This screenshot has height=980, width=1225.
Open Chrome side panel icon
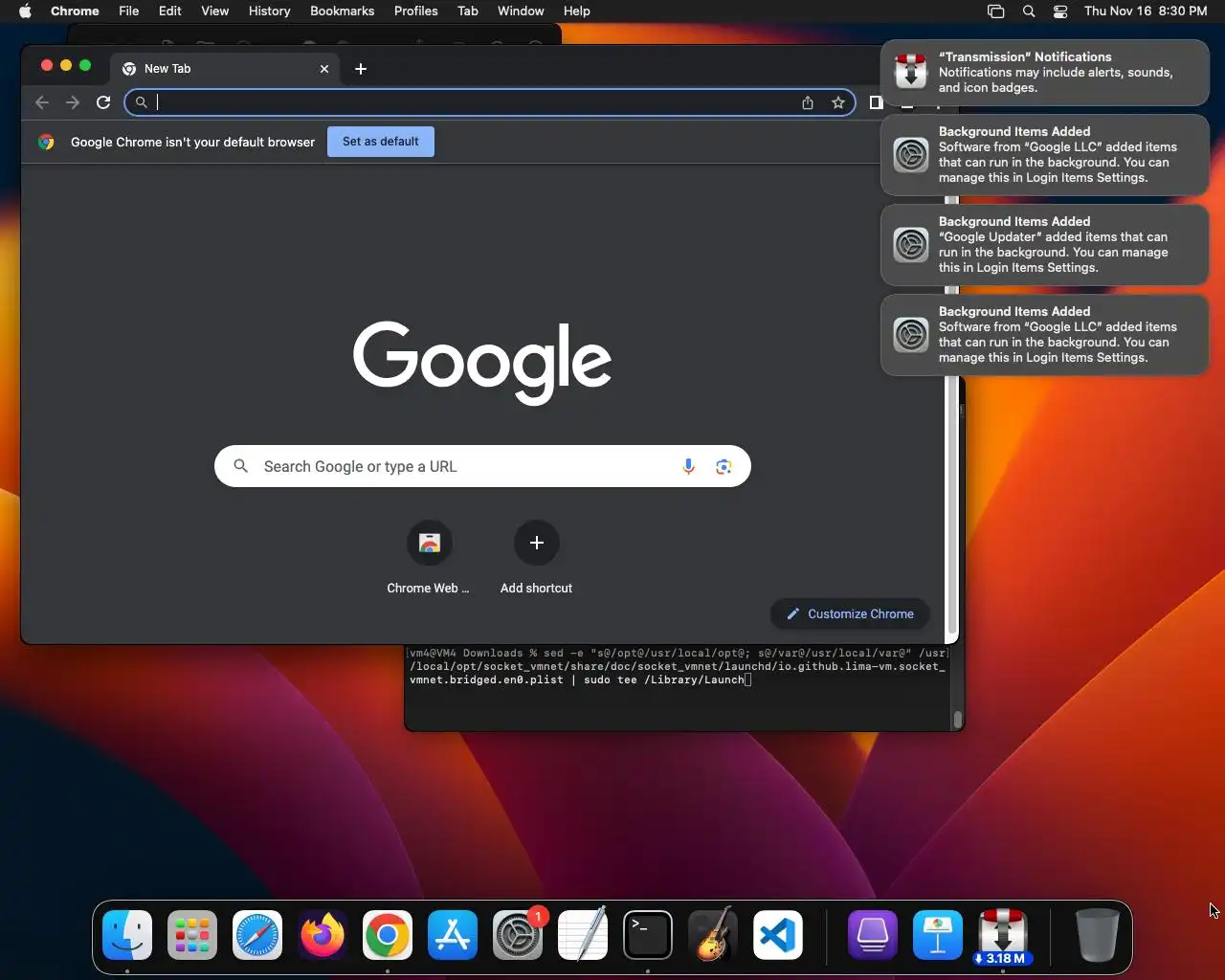876,102
